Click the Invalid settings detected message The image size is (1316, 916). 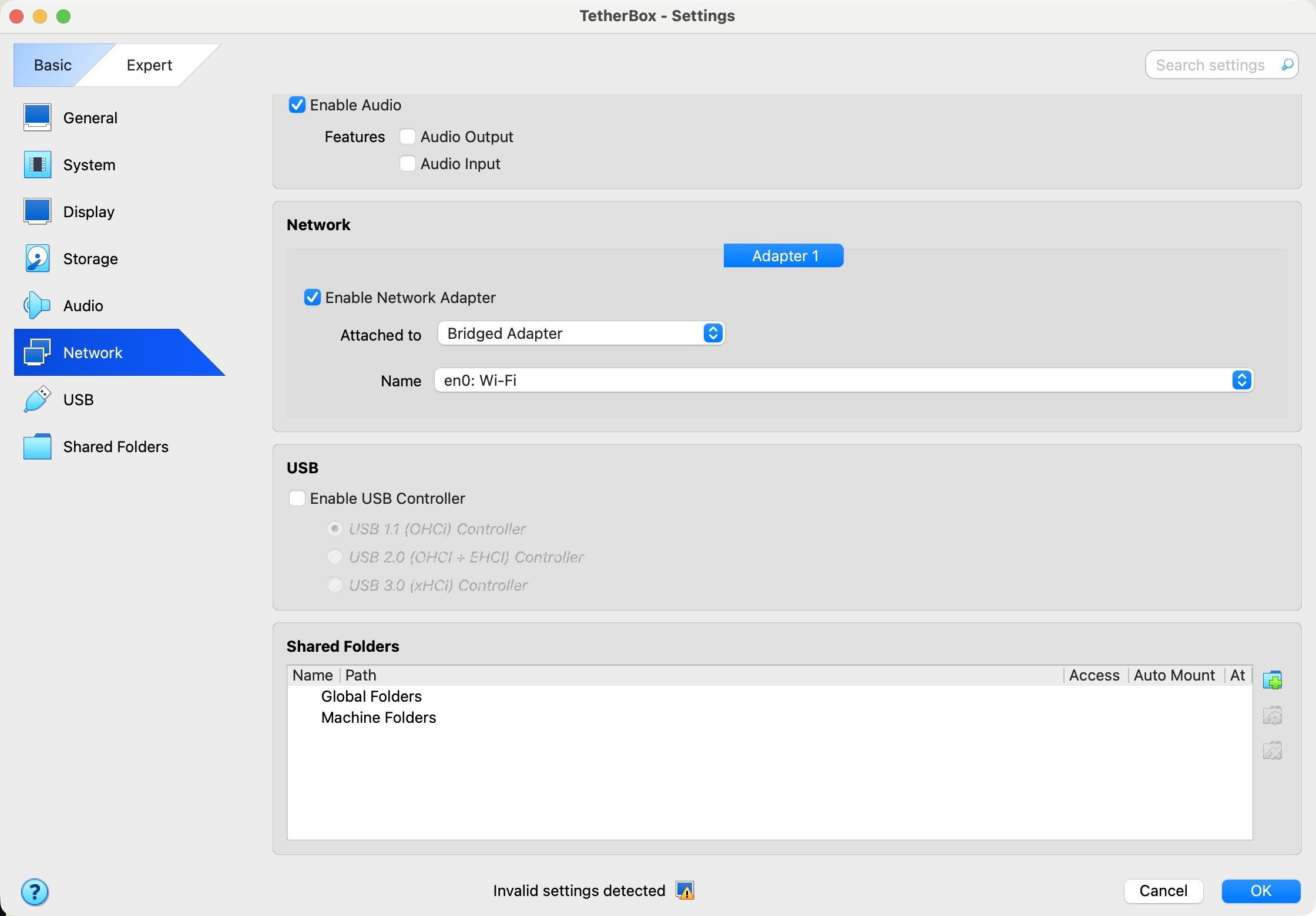[579, 891]
